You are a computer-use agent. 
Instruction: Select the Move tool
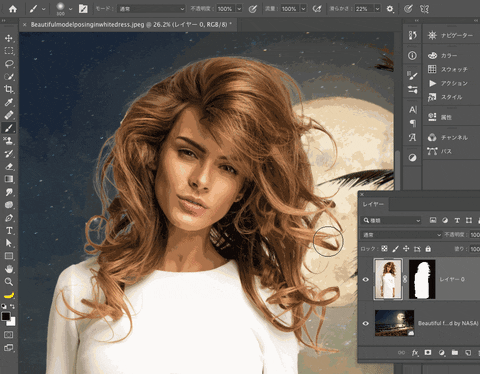click(9, 38)
